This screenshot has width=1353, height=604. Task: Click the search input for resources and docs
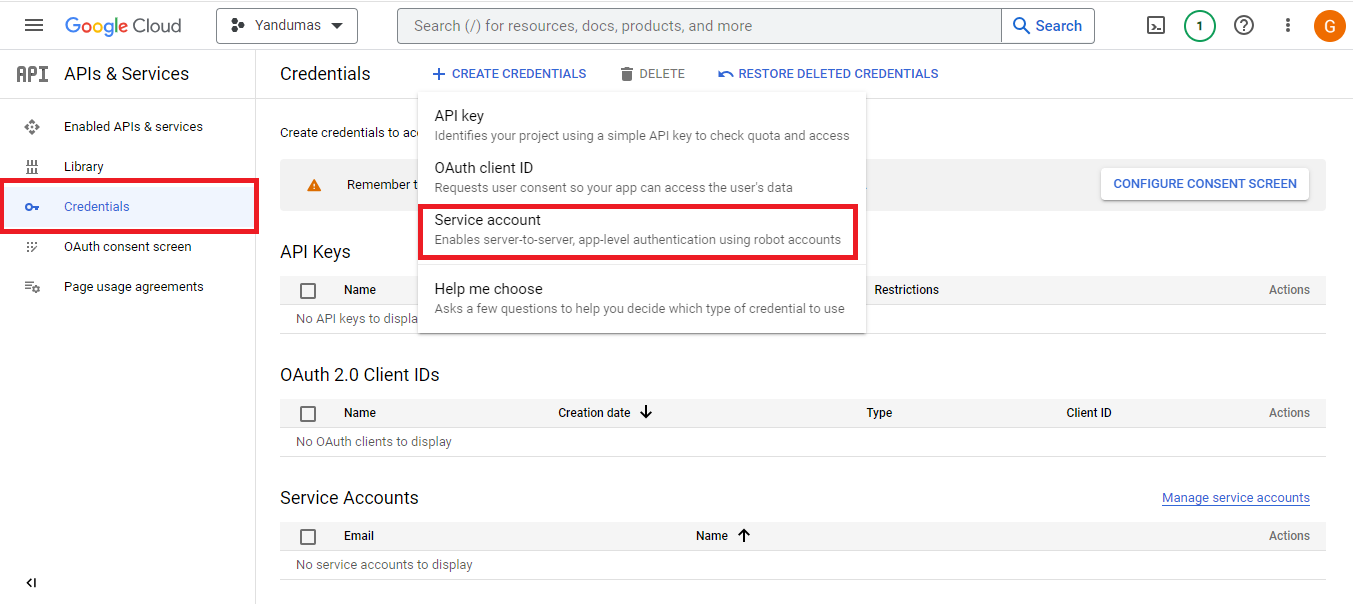699,26
